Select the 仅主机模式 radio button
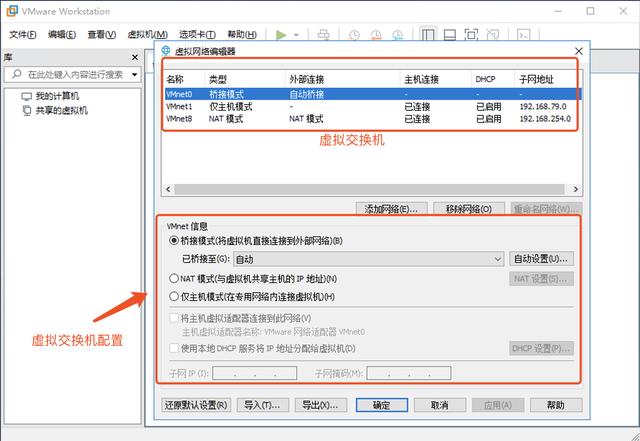 (x=174, y=296)
